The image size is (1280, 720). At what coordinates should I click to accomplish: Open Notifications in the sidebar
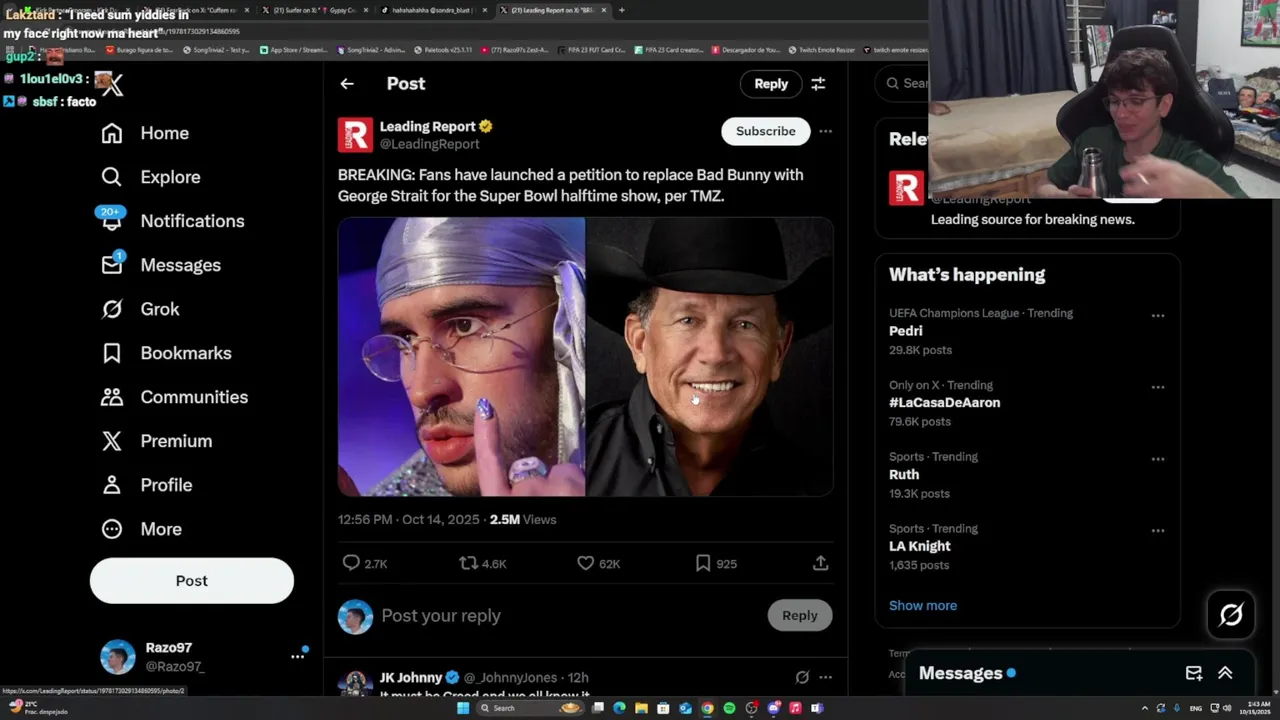click(172, 221)
